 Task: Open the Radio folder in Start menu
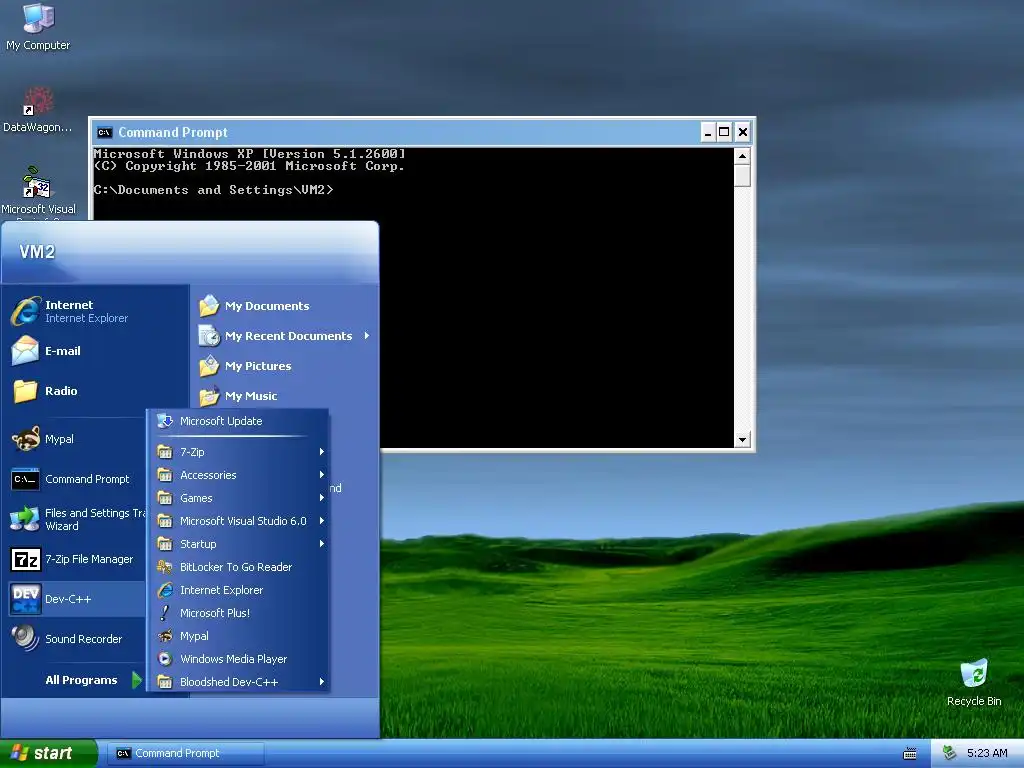pyautogui.click(x=97, y=391)
